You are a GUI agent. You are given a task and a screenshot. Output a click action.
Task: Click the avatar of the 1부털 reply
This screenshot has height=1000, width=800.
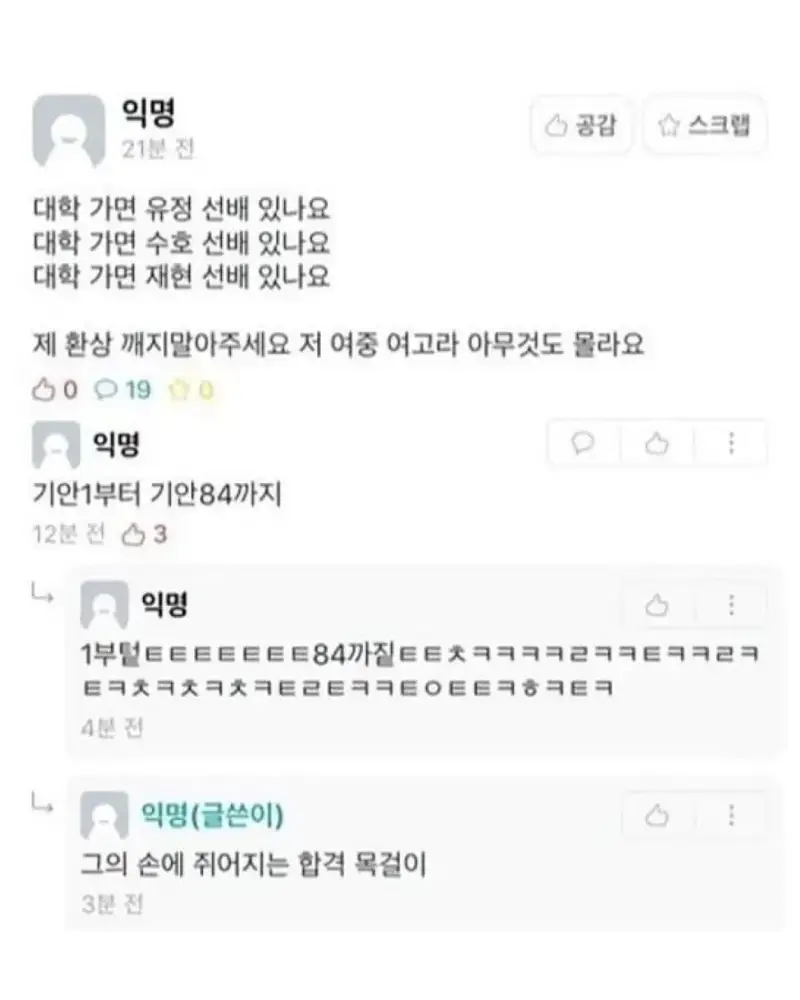click(104, 605)
